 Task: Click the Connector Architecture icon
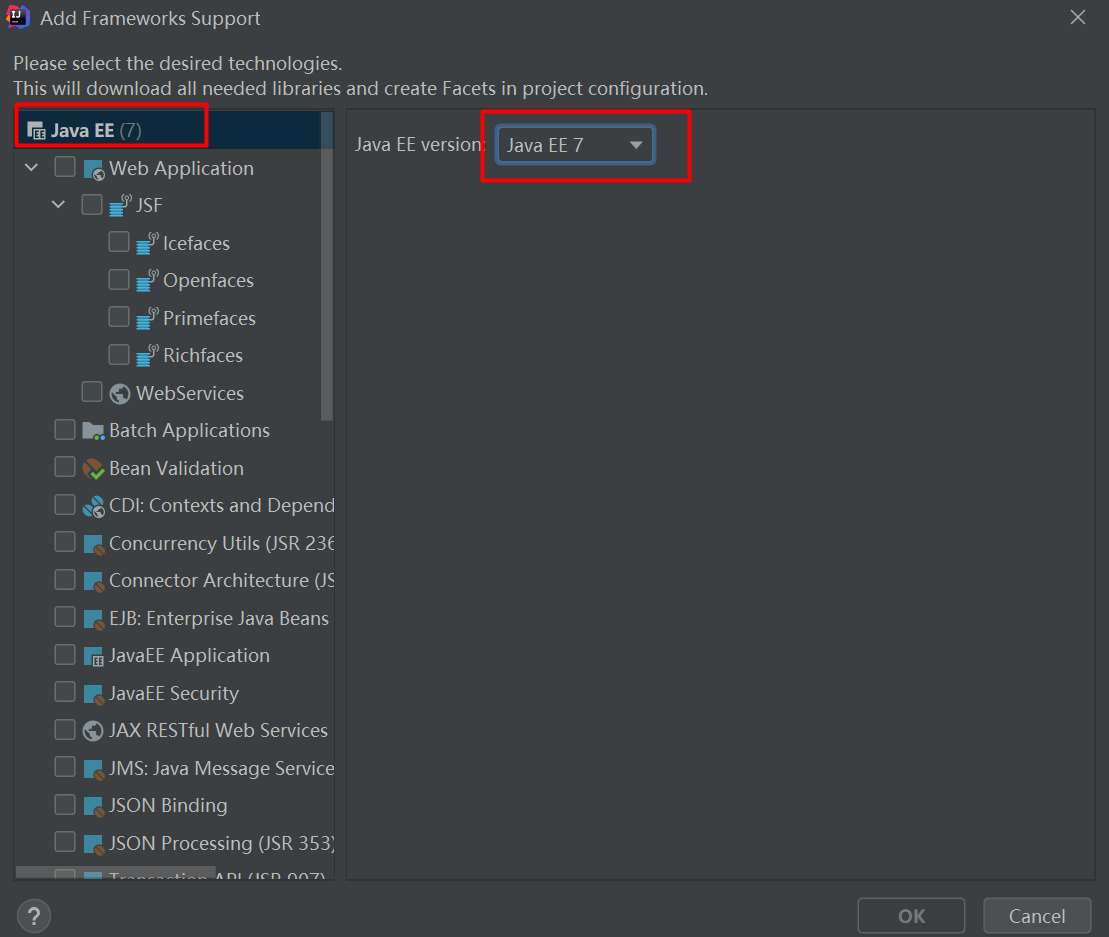pos(94,581)
